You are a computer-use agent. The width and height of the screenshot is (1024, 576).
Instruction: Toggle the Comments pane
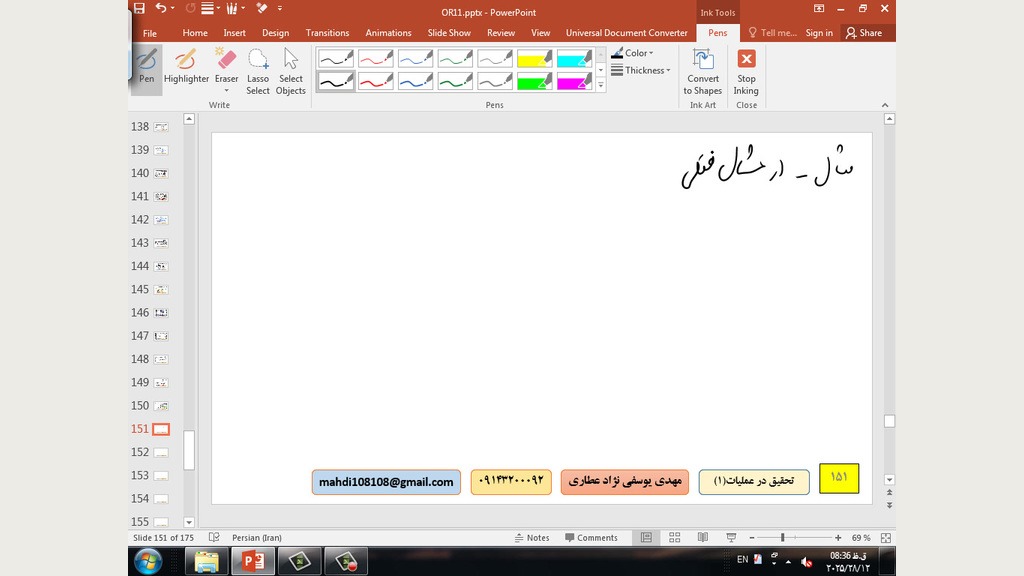point(590,538)
